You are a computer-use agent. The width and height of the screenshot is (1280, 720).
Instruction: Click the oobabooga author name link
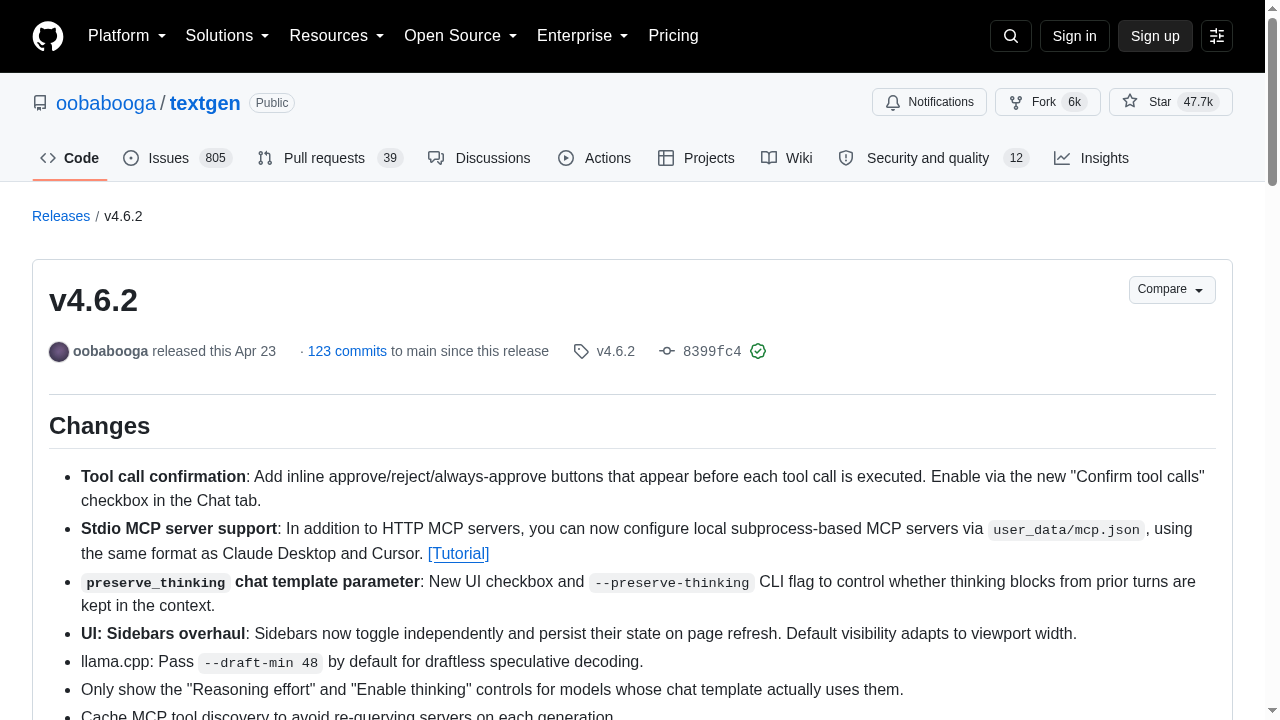[111, 351]
